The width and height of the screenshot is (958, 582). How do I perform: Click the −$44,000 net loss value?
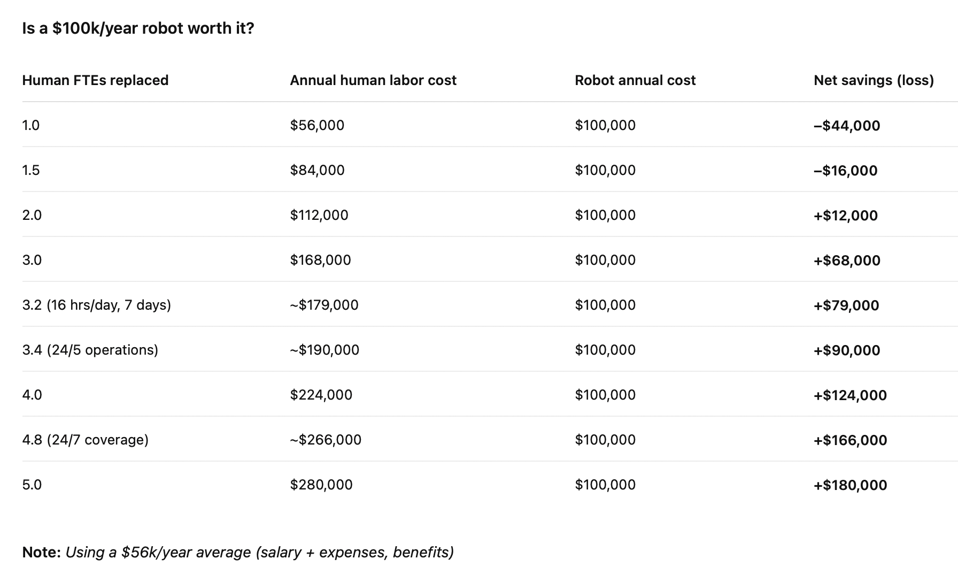coord(846,126)
